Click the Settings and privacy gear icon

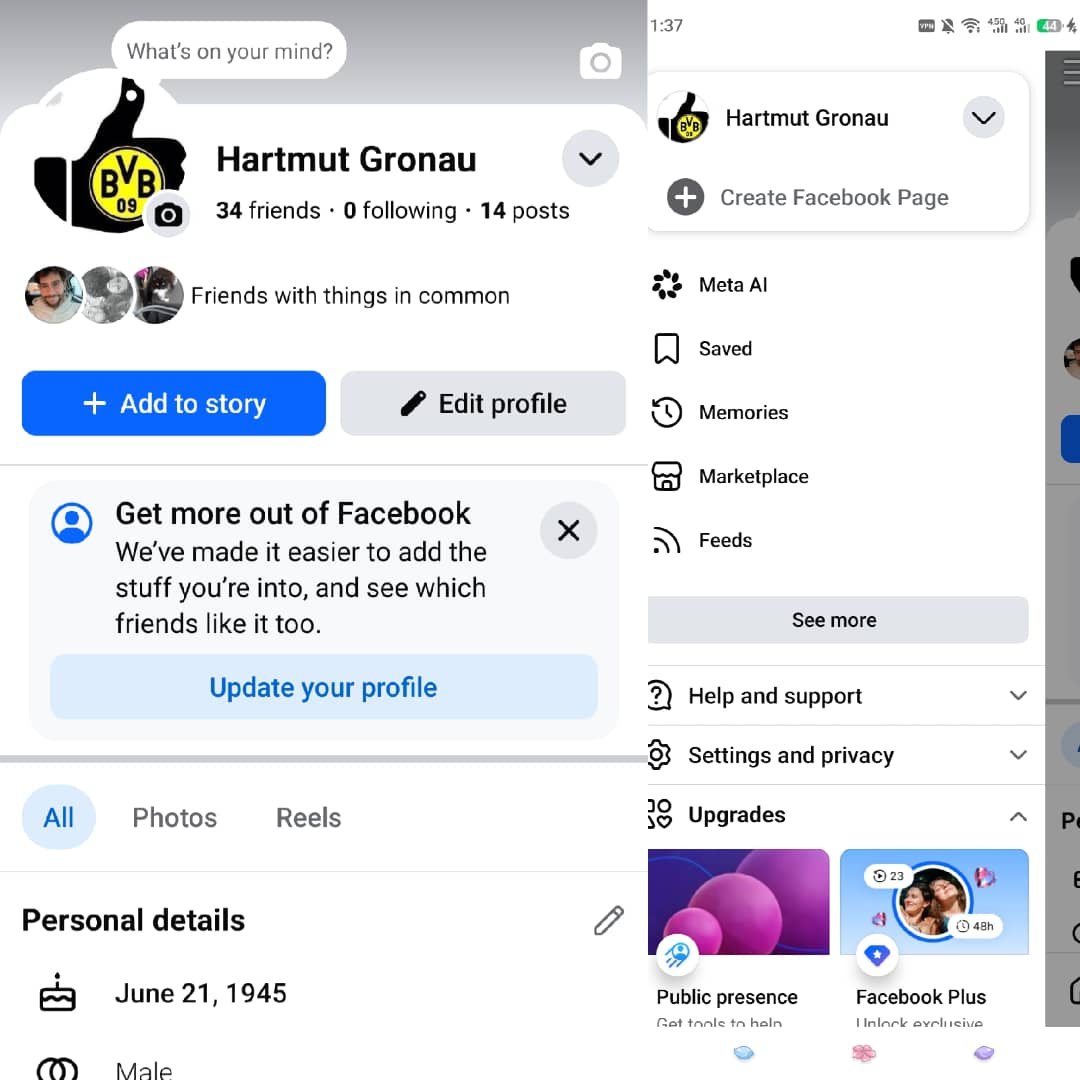coord(659,755)
